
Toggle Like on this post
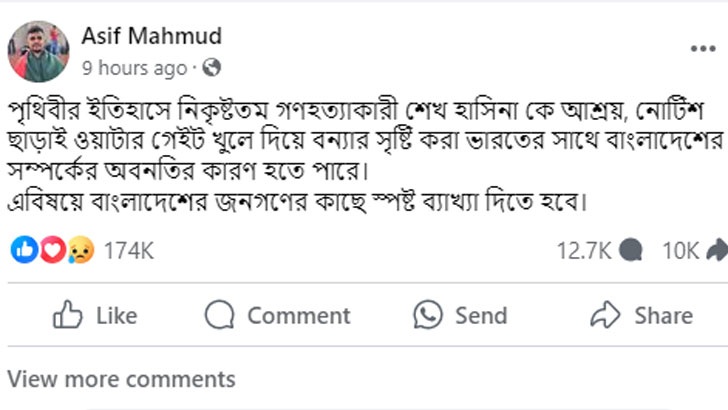94,316
